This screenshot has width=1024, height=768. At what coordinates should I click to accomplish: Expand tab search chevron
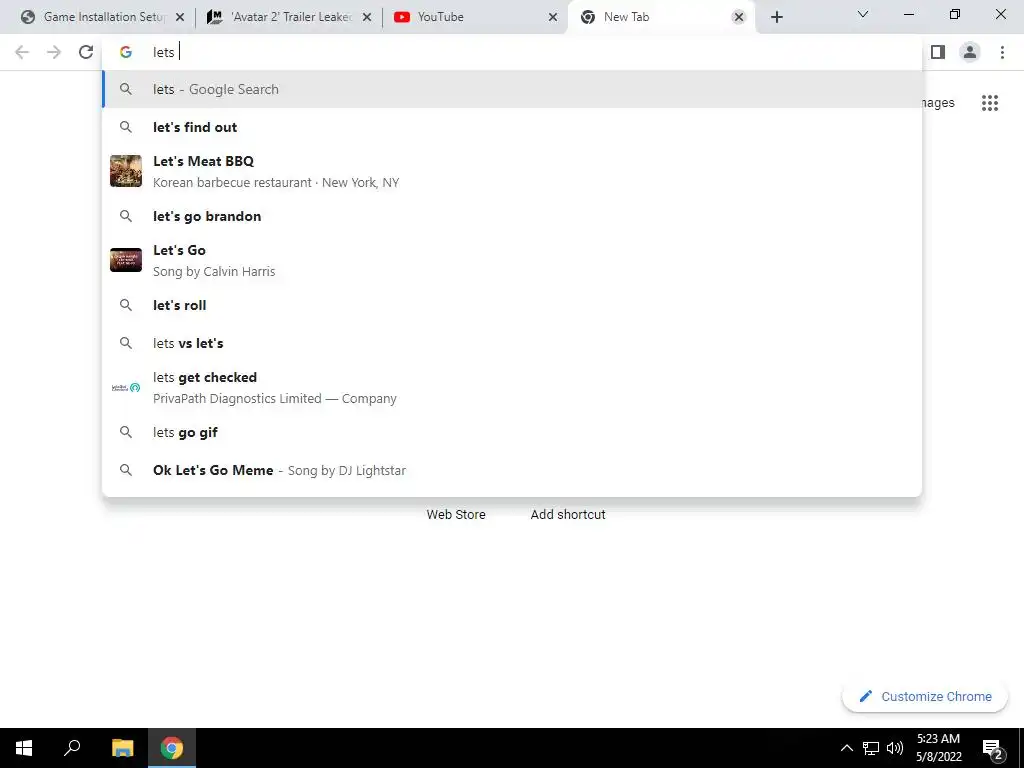click(863, 14)
